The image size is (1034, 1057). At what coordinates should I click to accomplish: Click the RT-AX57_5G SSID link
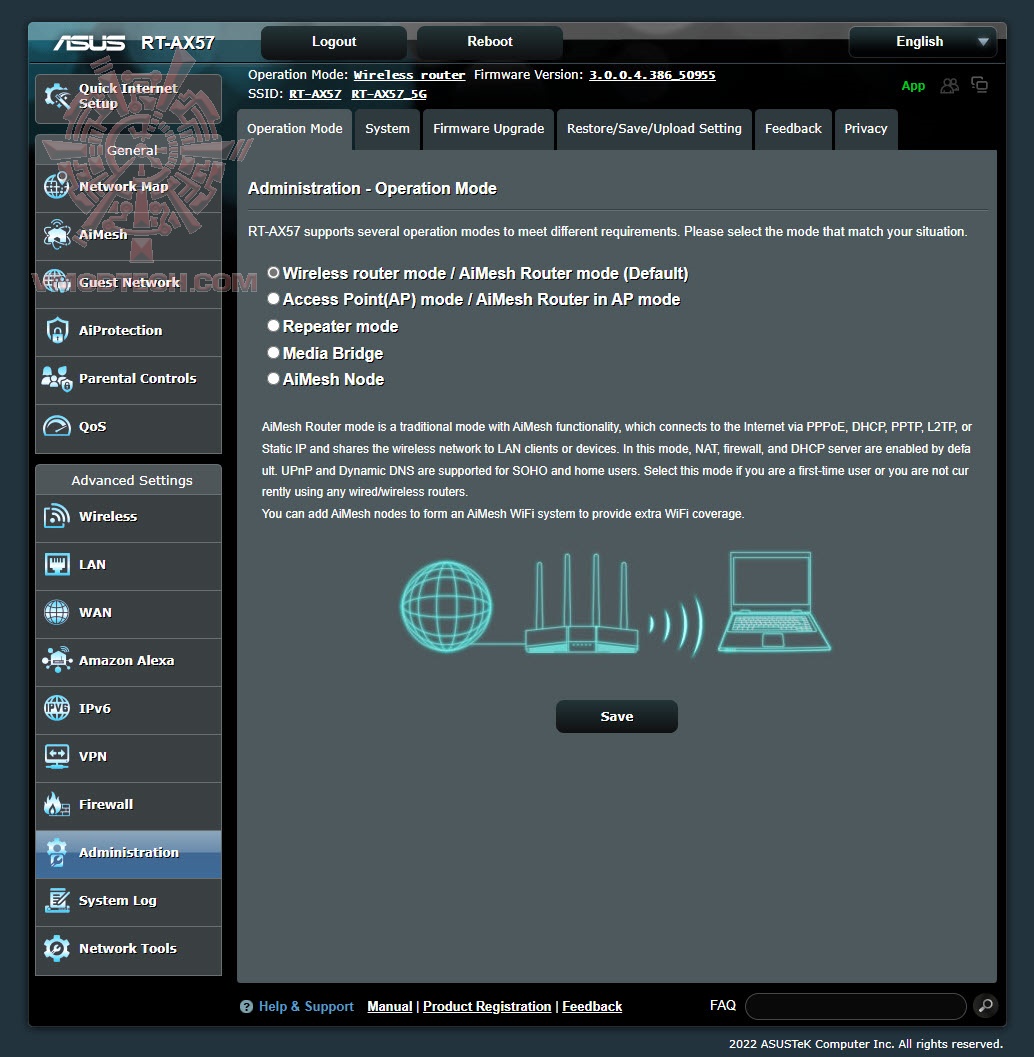pos(389,94)
